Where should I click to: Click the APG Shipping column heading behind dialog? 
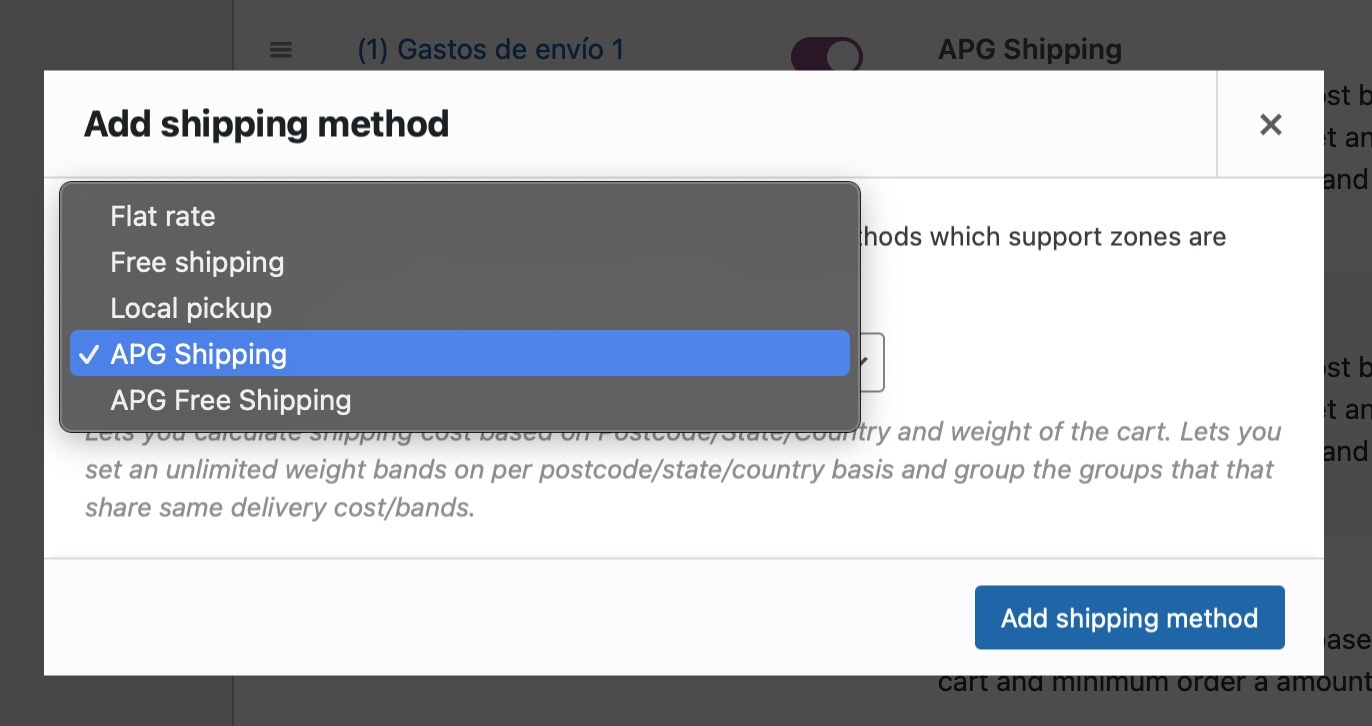(x=1029, y=49)
